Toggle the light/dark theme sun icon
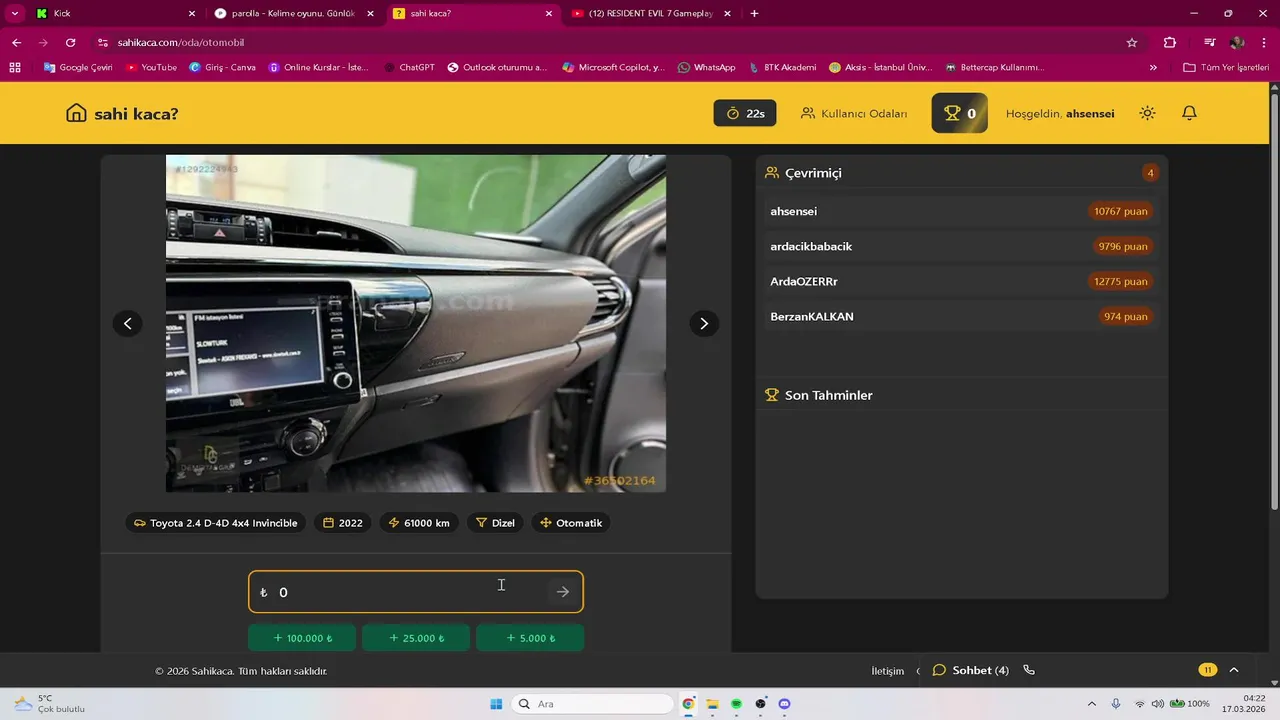Image resolution: width=1280 pixels, height=720 pixels. (x=1147, y=113)
